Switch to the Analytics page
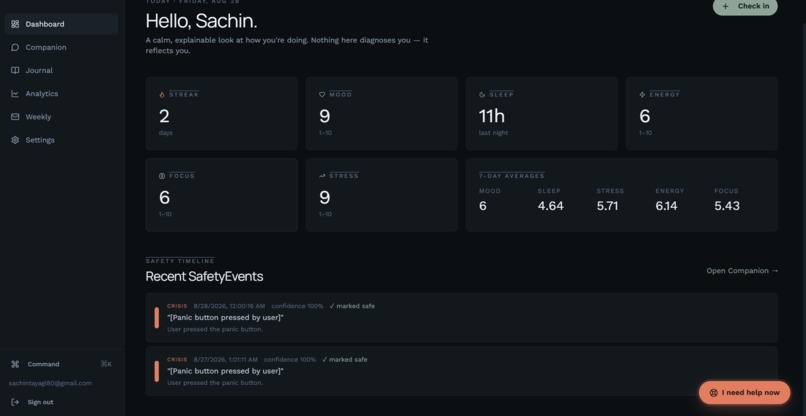Image resolution: width=806 pixels, height=416 pixels. [x=61, y=94]
